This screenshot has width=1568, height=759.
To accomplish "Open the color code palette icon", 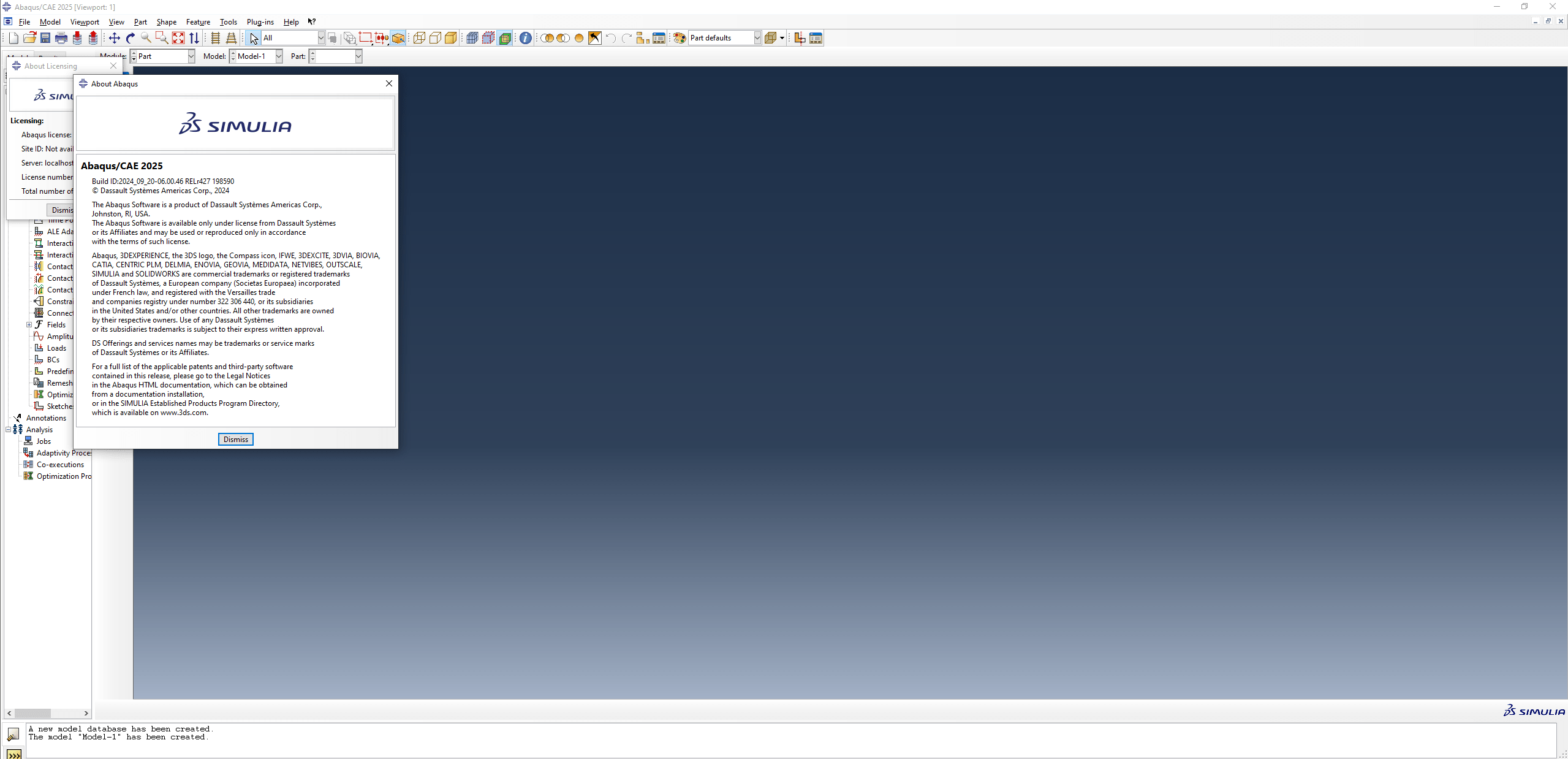I will coord(680,38).
